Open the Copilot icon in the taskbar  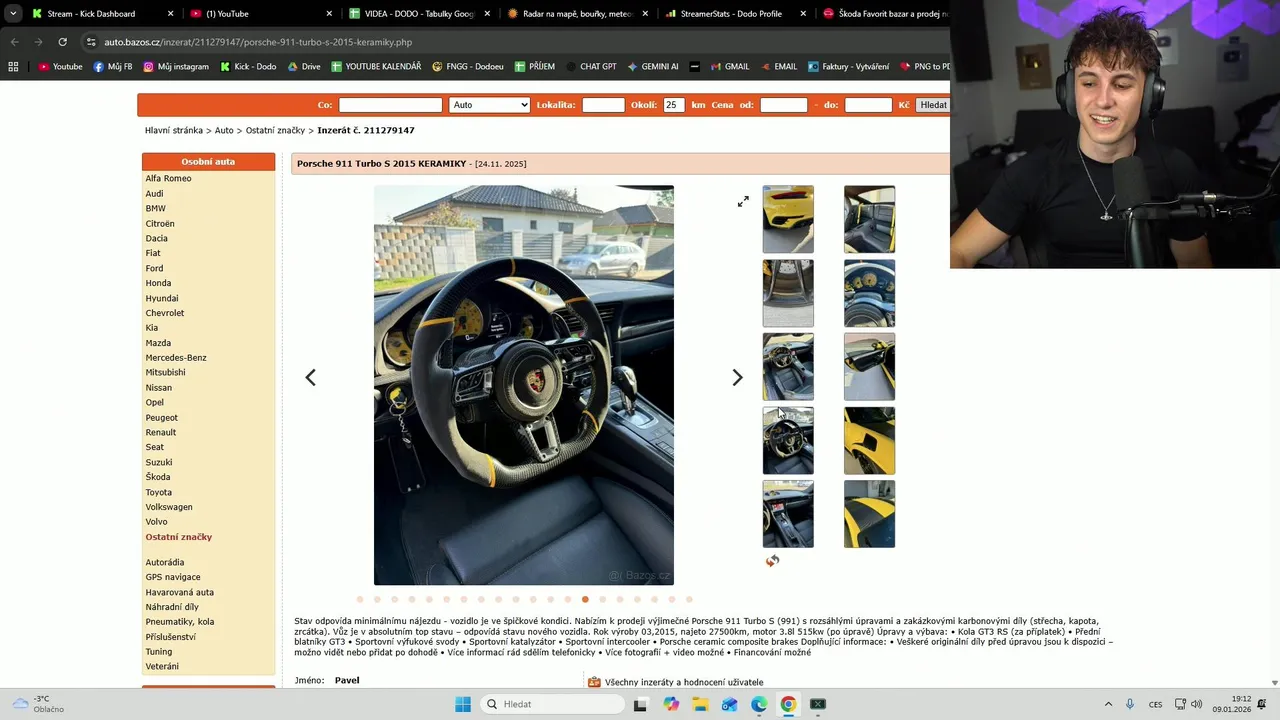(x=671, y=704)
